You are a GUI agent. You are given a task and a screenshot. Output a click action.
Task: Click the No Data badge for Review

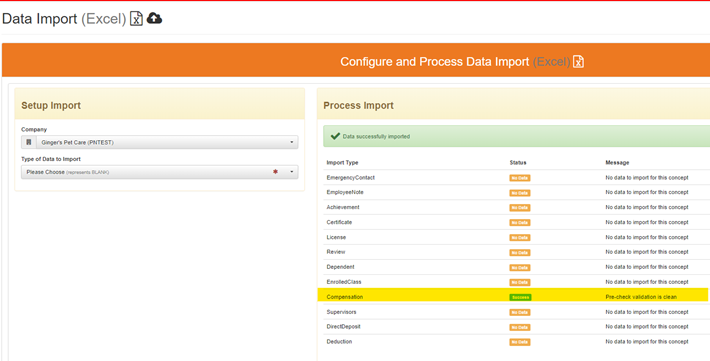[520, 253]
